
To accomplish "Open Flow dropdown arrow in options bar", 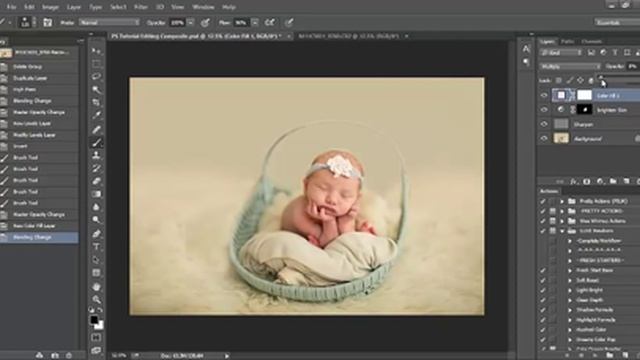I will (x=255, y=22).
